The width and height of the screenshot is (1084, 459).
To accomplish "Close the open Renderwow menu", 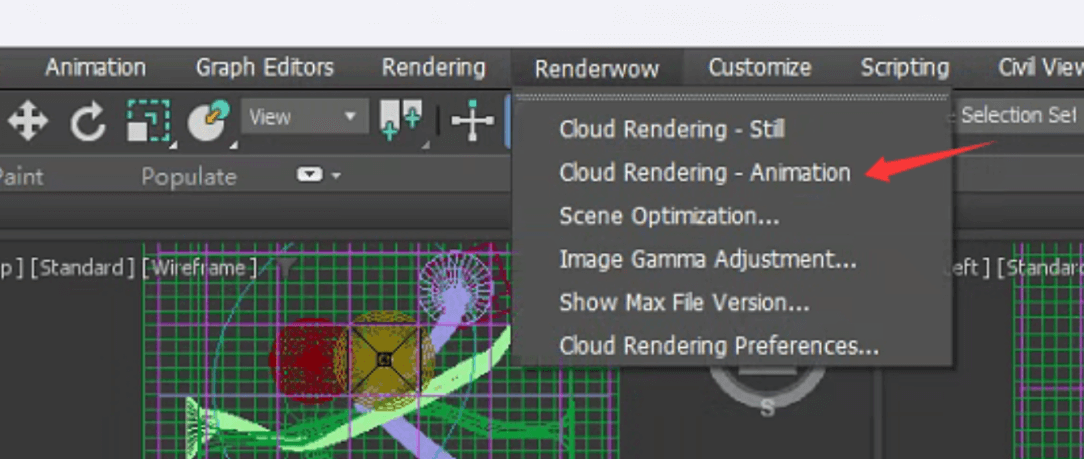I will point(597,68).
